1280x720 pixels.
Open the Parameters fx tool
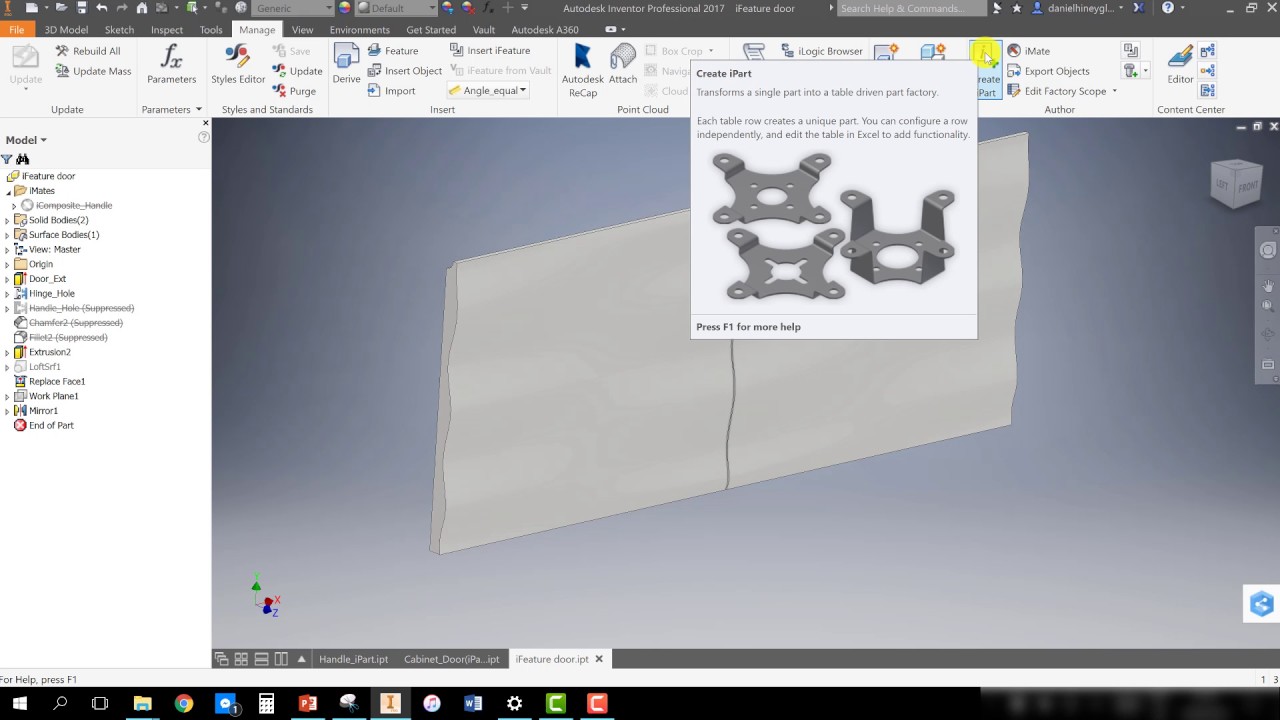[171, 64]
